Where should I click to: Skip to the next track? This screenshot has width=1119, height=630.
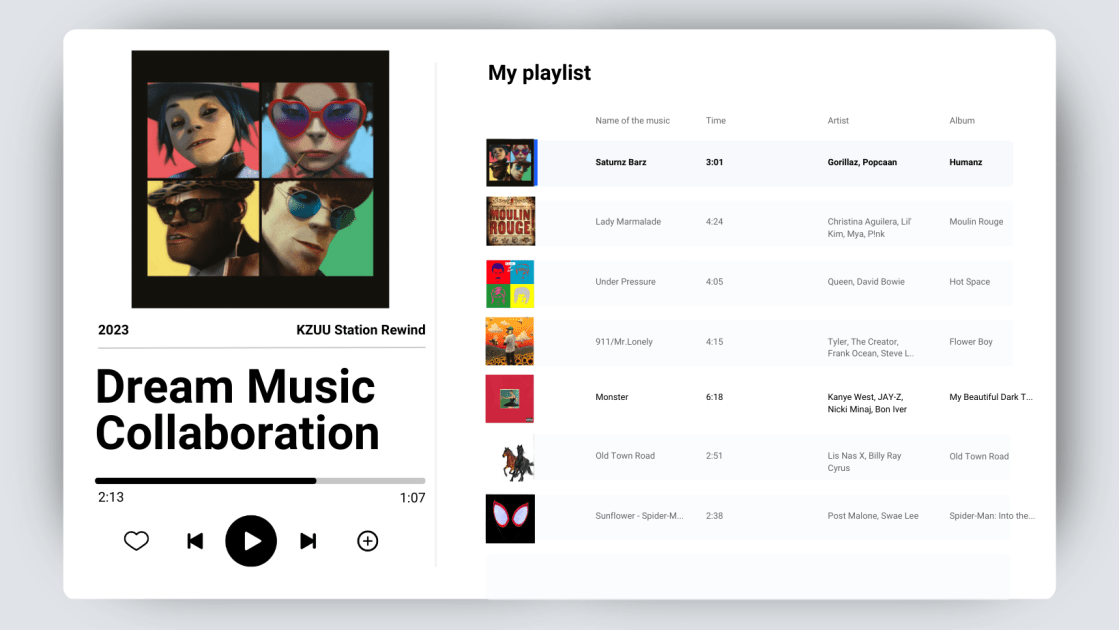(308, 541)
